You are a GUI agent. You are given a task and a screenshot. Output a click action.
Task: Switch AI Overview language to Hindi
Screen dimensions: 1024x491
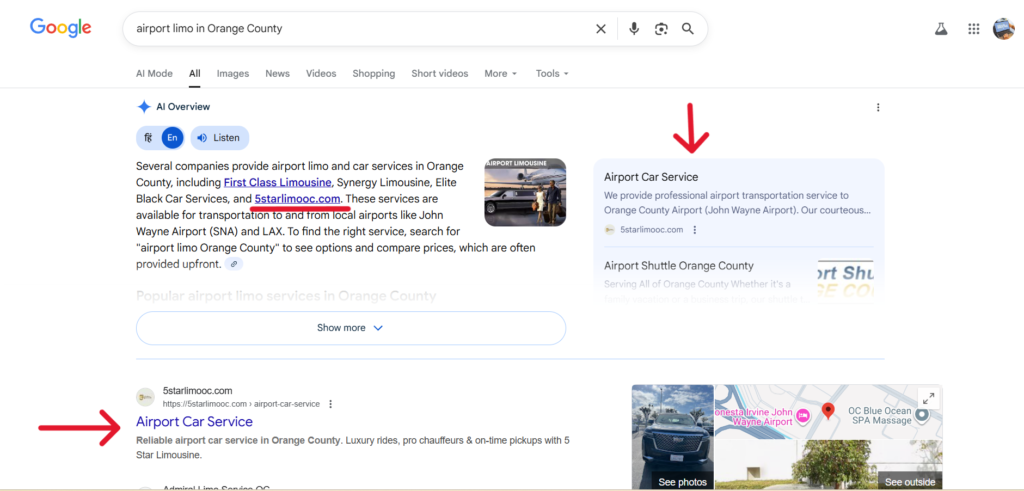point(149,138)
